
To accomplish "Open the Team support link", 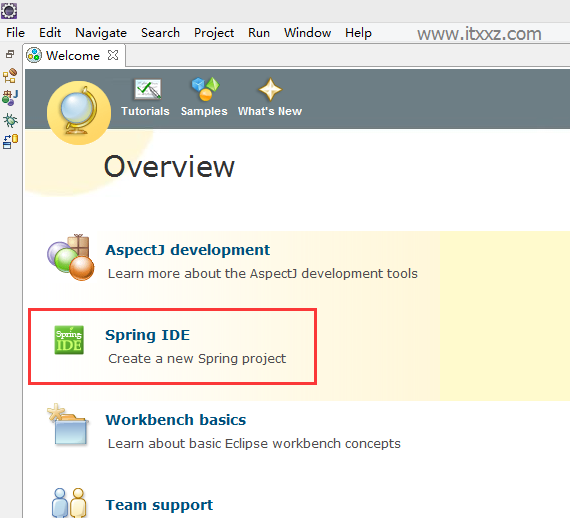I will 159,505.
